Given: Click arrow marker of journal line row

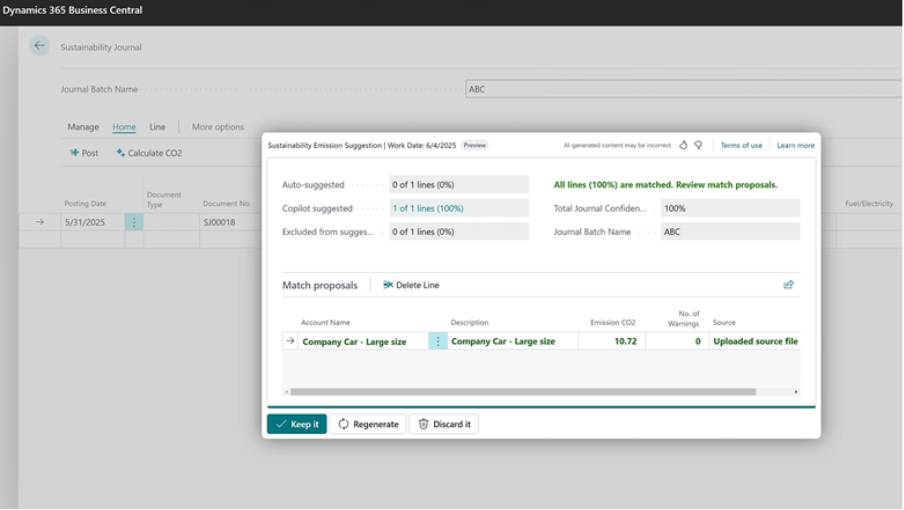Looking at the screenshot, I should pos(40,222).
